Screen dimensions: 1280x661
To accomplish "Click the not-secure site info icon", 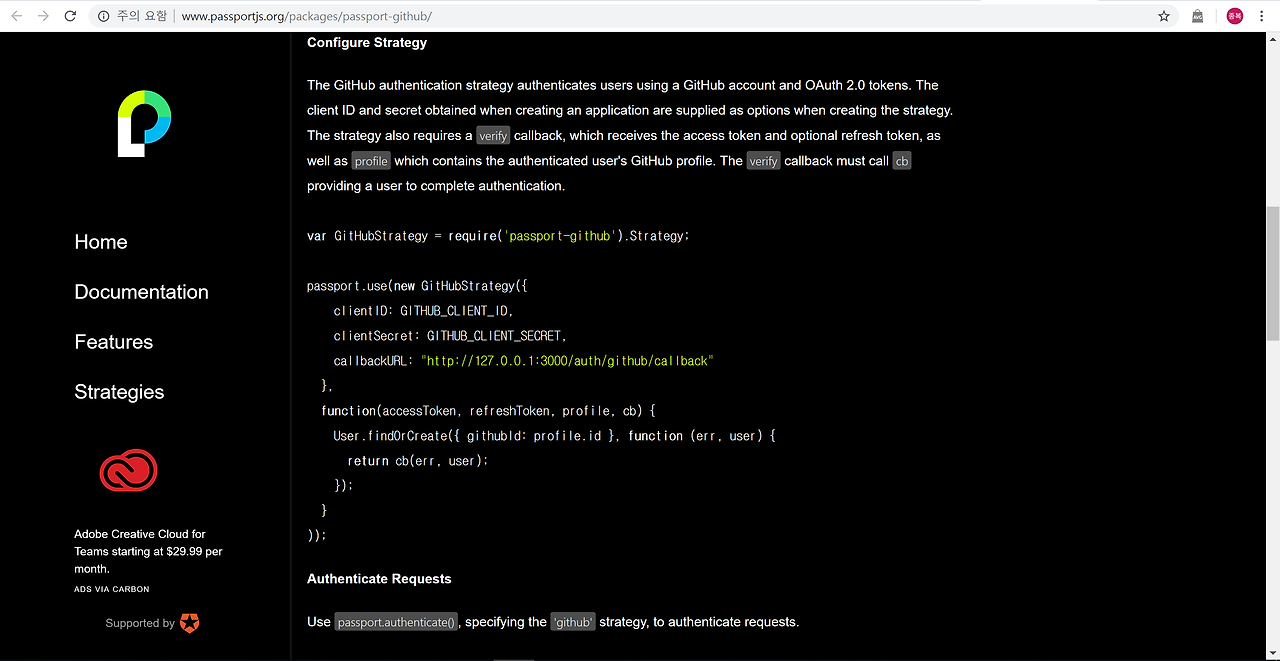I will tap(103, 16).
